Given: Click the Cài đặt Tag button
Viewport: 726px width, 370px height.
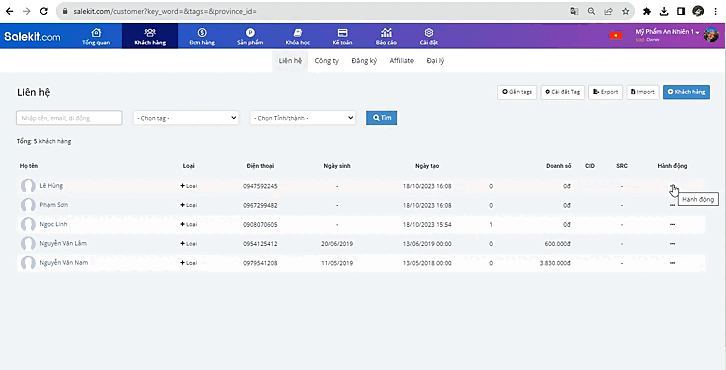Looking at the screenshot, I should click(x=563, y=92).
